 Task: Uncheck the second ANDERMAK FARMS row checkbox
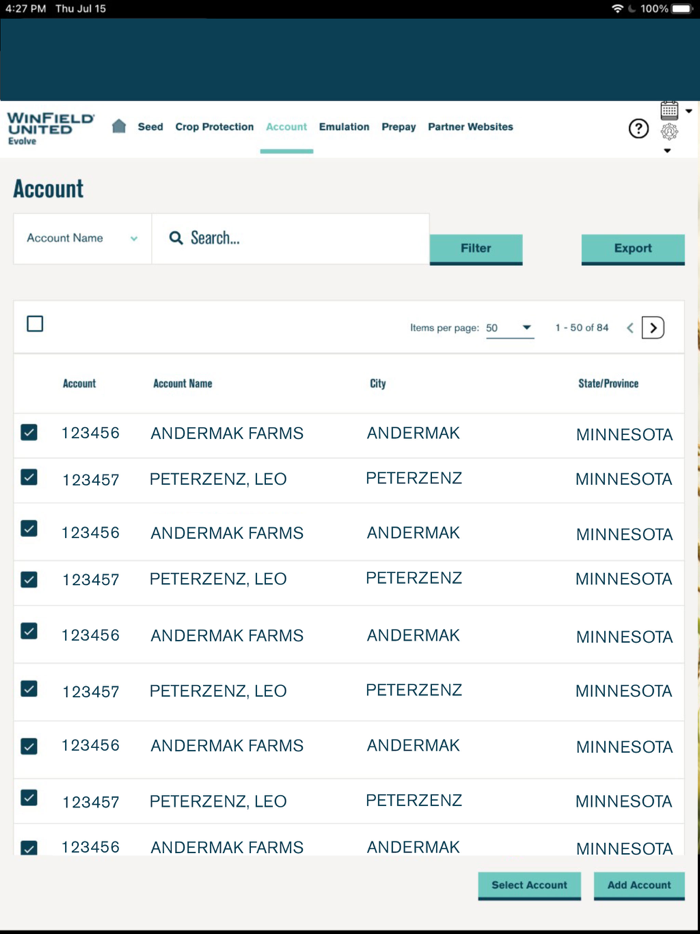pyautogui.click(x=29, y=528)
